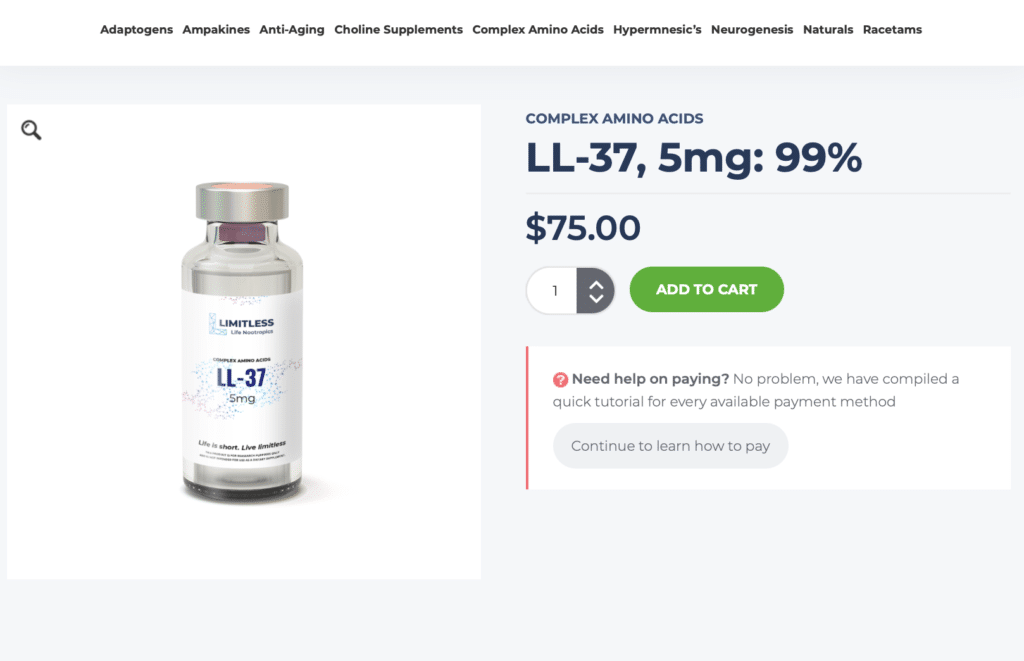Click the Limitless logo on the vial label

(241, 325)
